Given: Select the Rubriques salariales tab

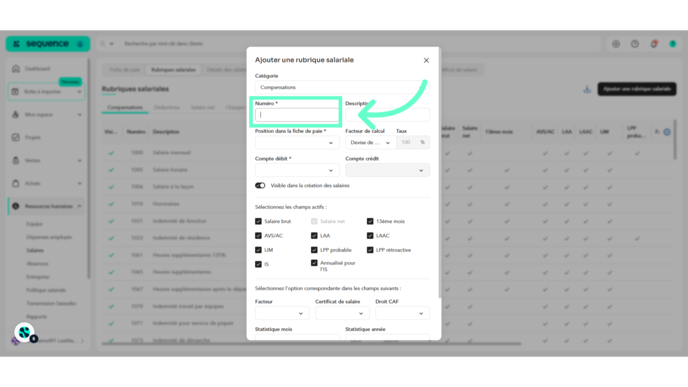Looking at the screenshot, I should tap(173, 70).
